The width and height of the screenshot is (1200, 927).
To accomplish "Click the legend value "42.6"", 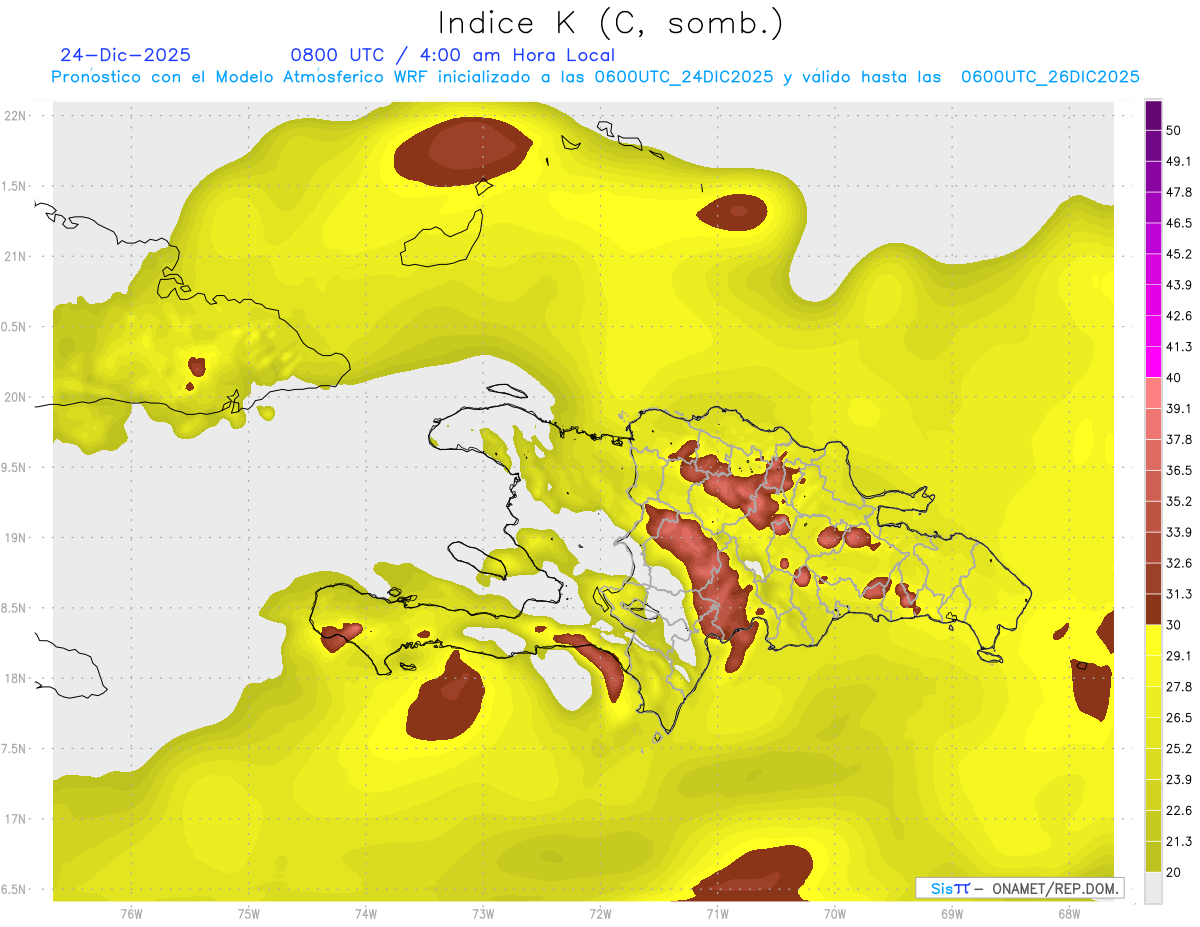I will click(1179, 316).
